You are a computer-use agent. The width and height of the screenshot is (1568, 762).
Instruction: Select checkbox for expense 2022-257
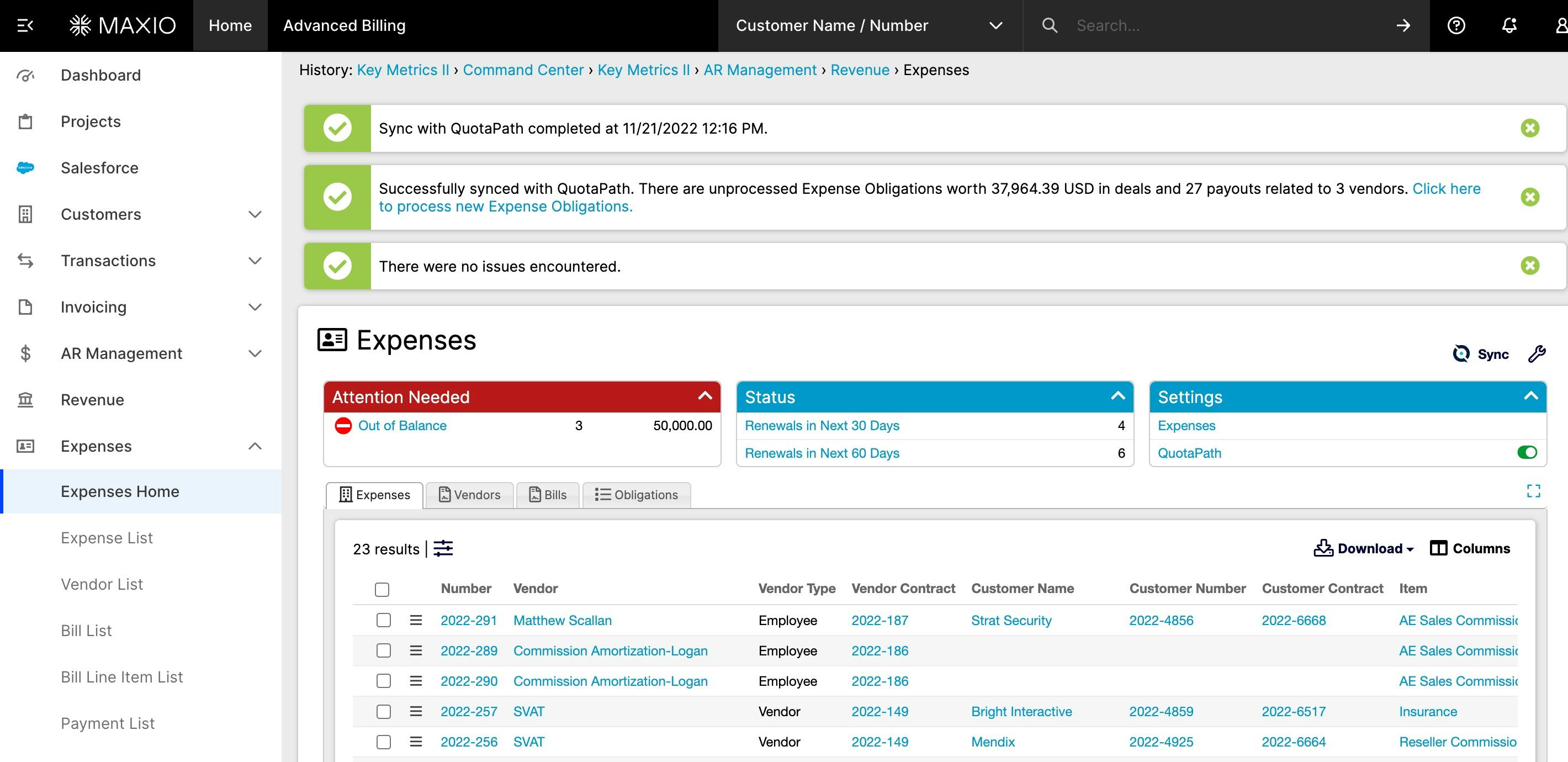point(384,712)
